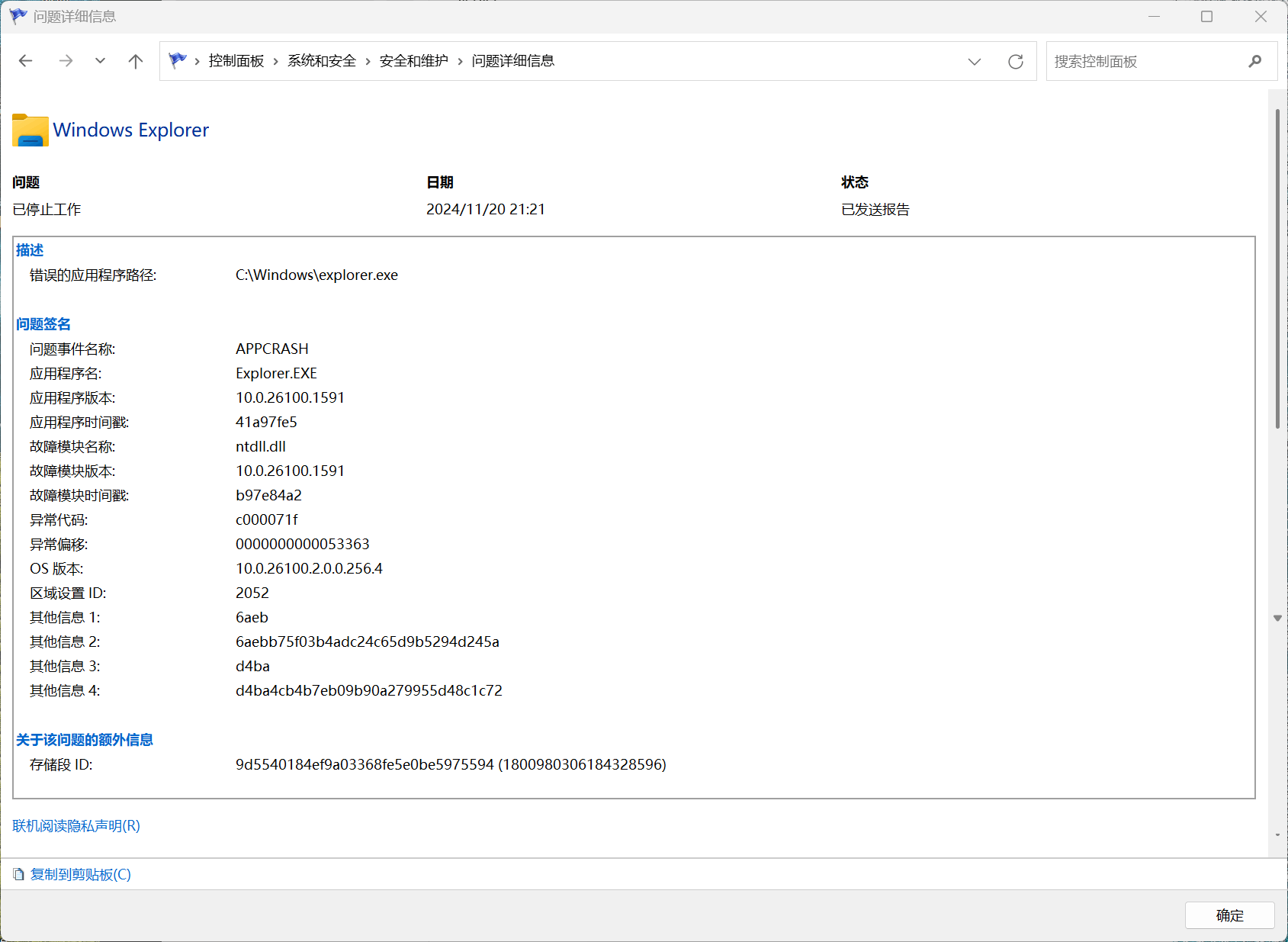Go back using the back arrow
The width and height of the screenshot is (1288, 942).
click(x=26, y=61)
